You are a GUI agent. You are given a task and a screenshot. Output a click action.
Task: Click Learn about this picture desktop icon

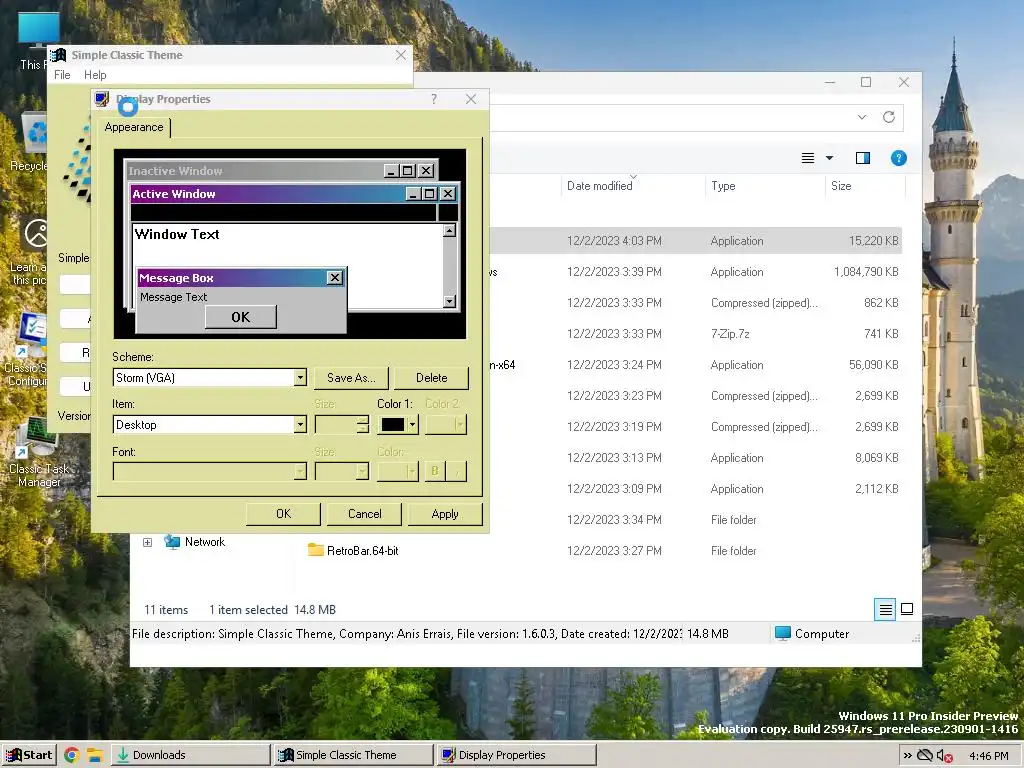tap(29, 251)
